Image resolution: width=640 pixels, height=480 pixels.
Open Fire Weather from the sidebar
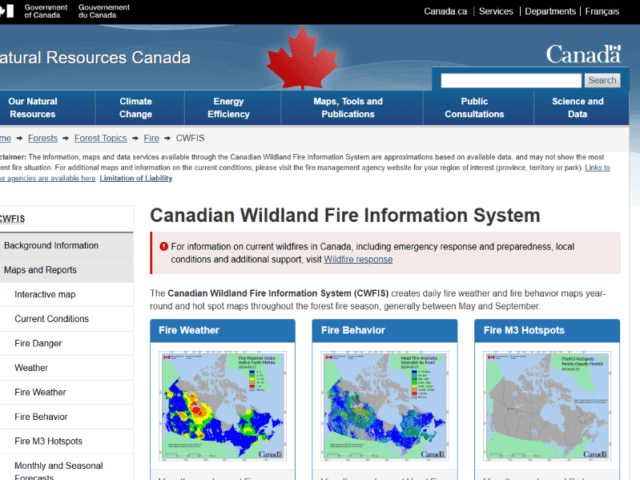(x=67, y=392)
